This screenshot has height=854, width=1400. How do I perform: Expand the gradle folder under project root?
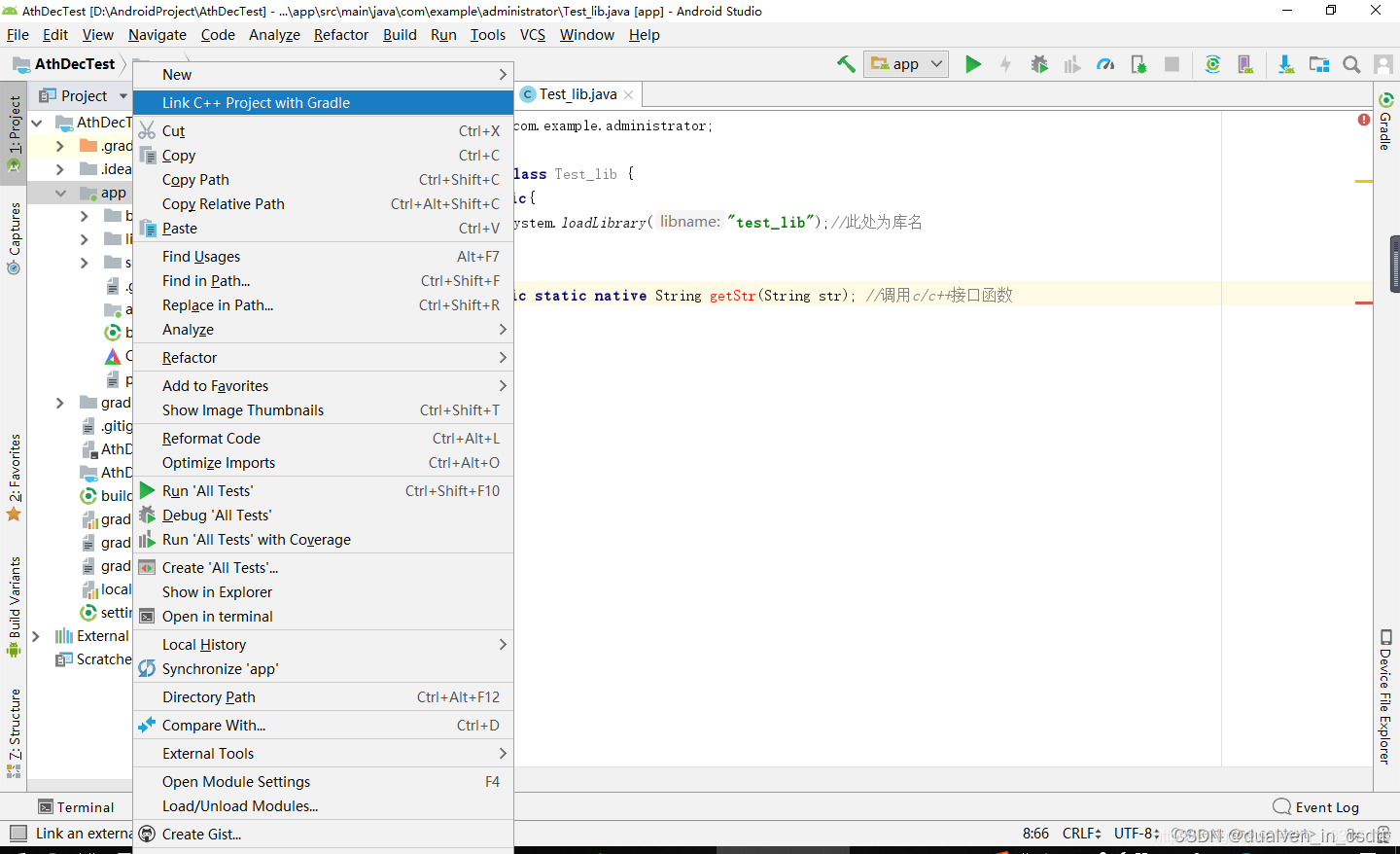[x=60, y=403]
